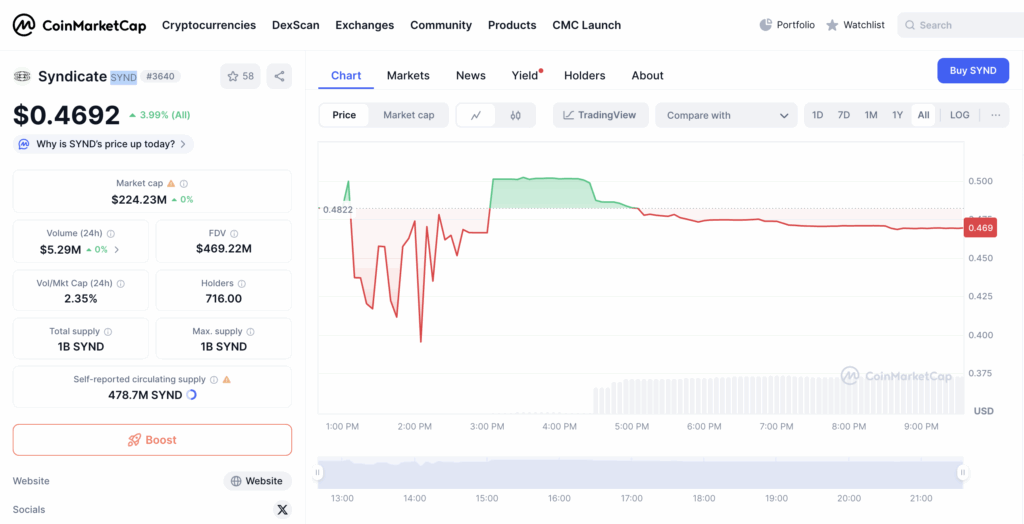
Task: Select the 7D time range
Action: click(844, 115)
